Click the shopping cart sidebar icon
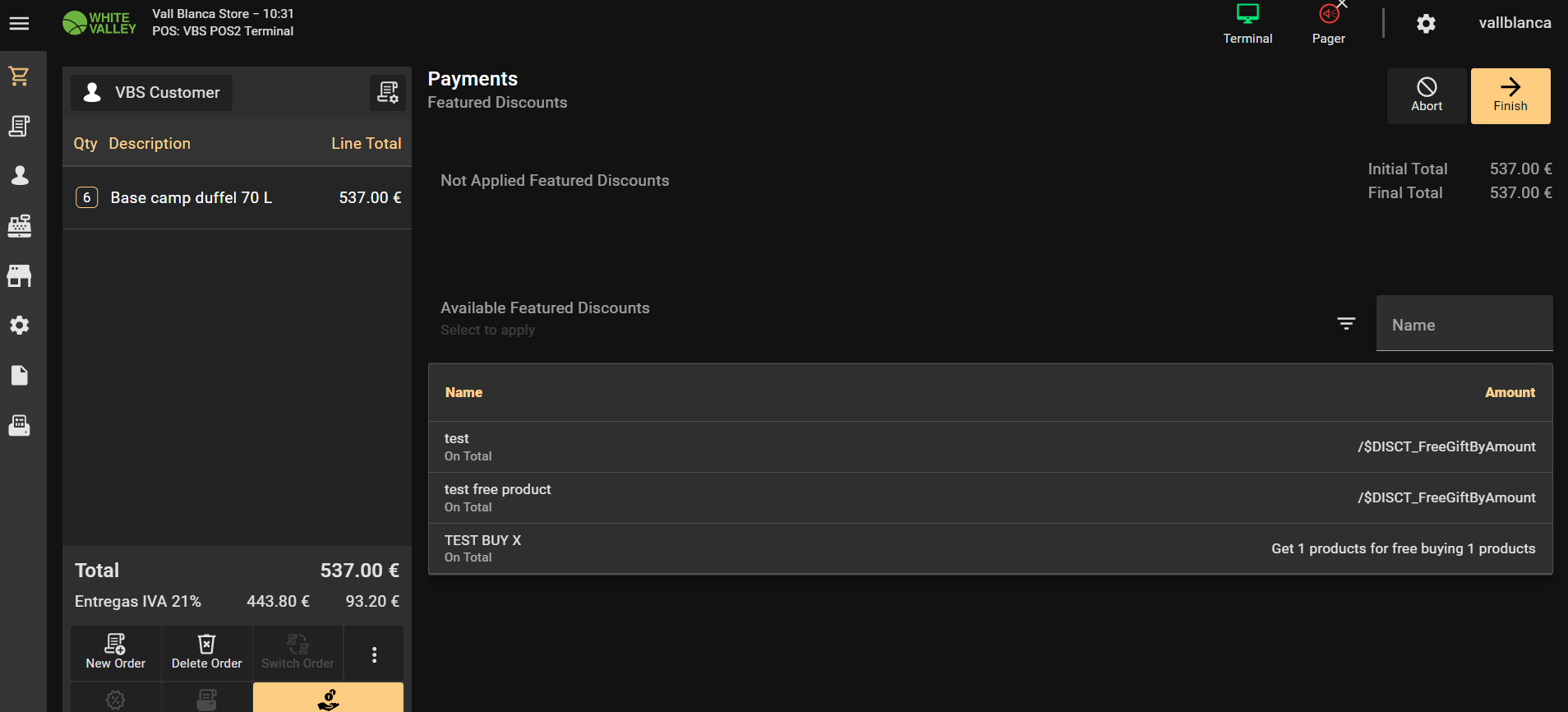Viewport: 1568px width, 712px height. [19, 76]
